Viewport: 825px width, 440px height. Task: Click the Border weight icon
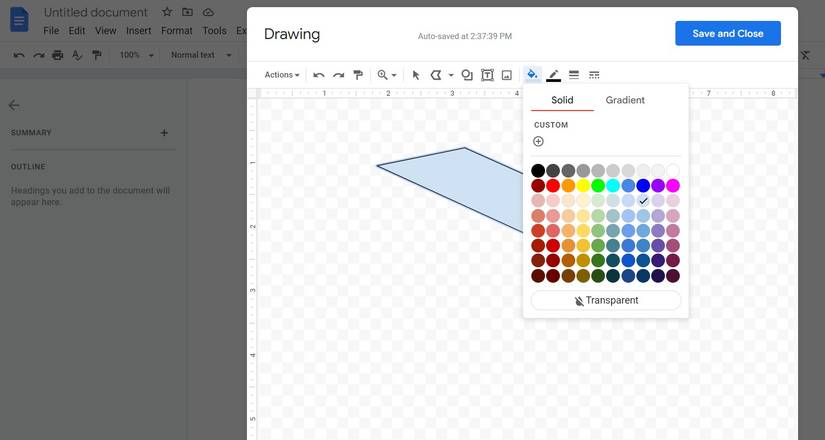[x=574, y=75]
